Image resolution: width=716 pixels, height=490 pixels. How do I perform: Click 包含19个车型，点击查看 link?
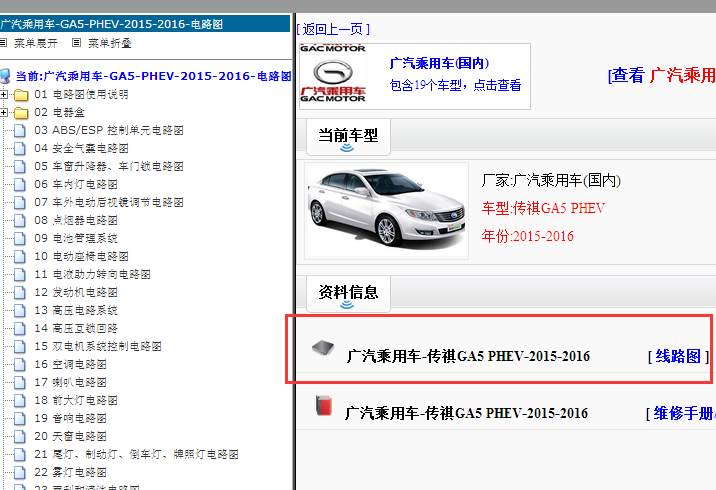(x=455, y=85)
